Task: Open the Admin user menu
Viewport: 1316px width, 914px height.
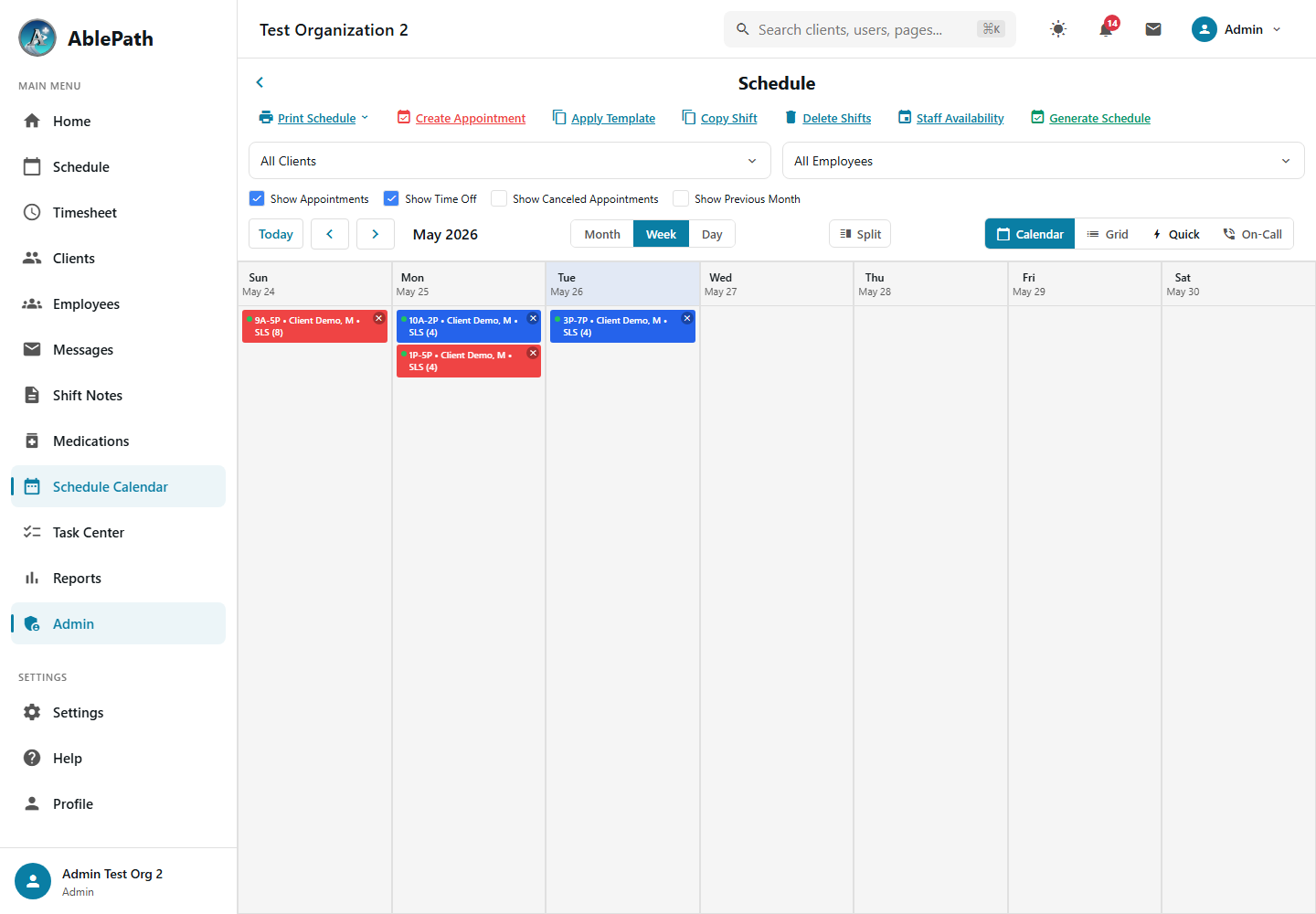Action: [1236, 29]
